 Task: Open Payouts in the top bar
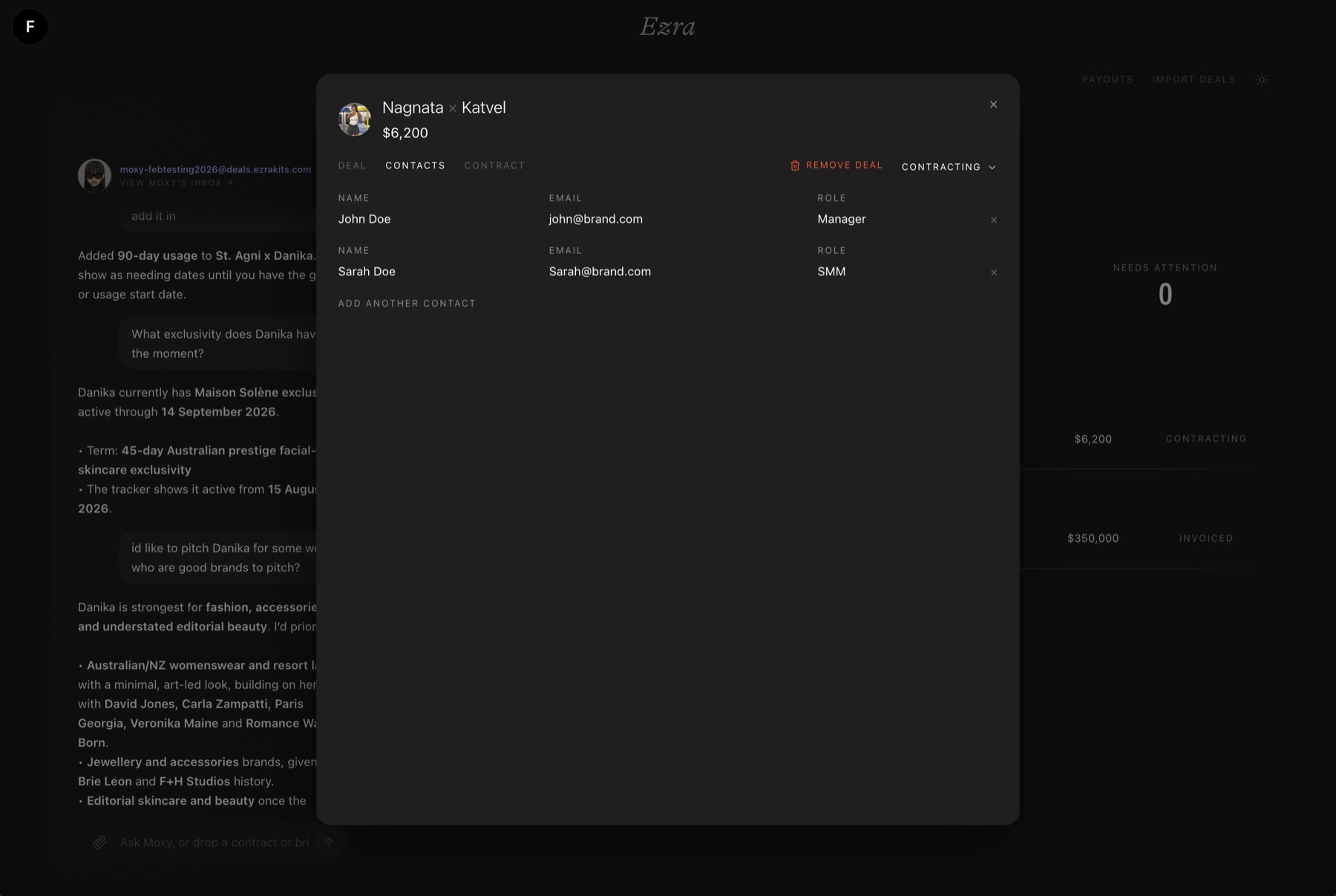coord(1107,79)
